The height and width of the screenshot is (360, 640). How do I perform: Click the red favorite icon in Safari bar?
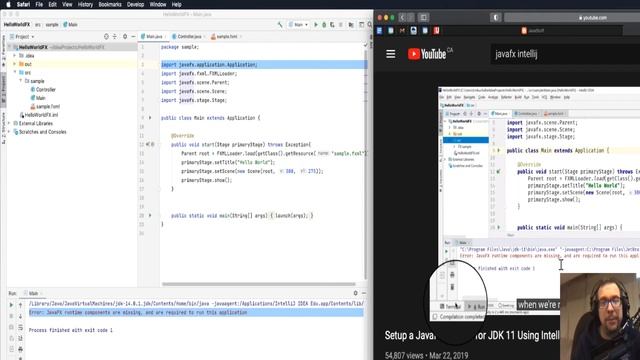[x=436, y=31]
